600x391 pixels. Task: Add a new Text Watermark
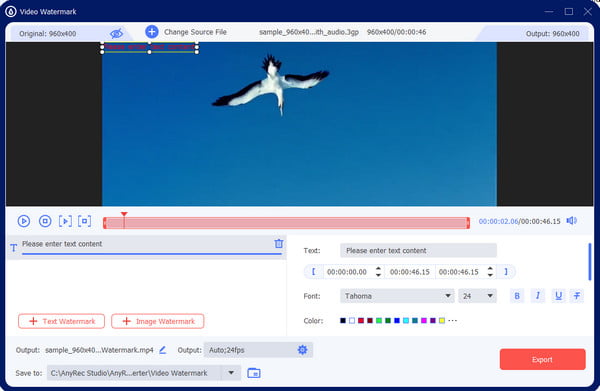(x=61, y=321)
